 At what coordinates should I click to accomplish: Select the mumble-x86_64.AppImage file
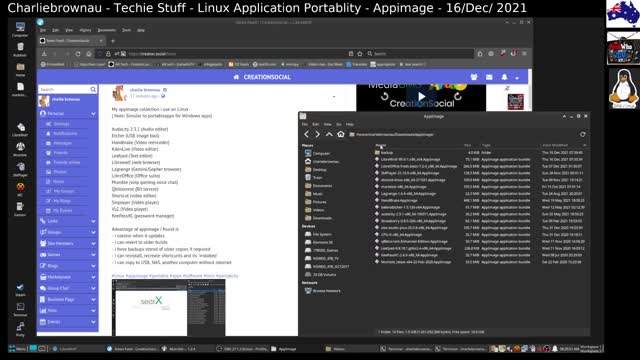click(480, 187)
